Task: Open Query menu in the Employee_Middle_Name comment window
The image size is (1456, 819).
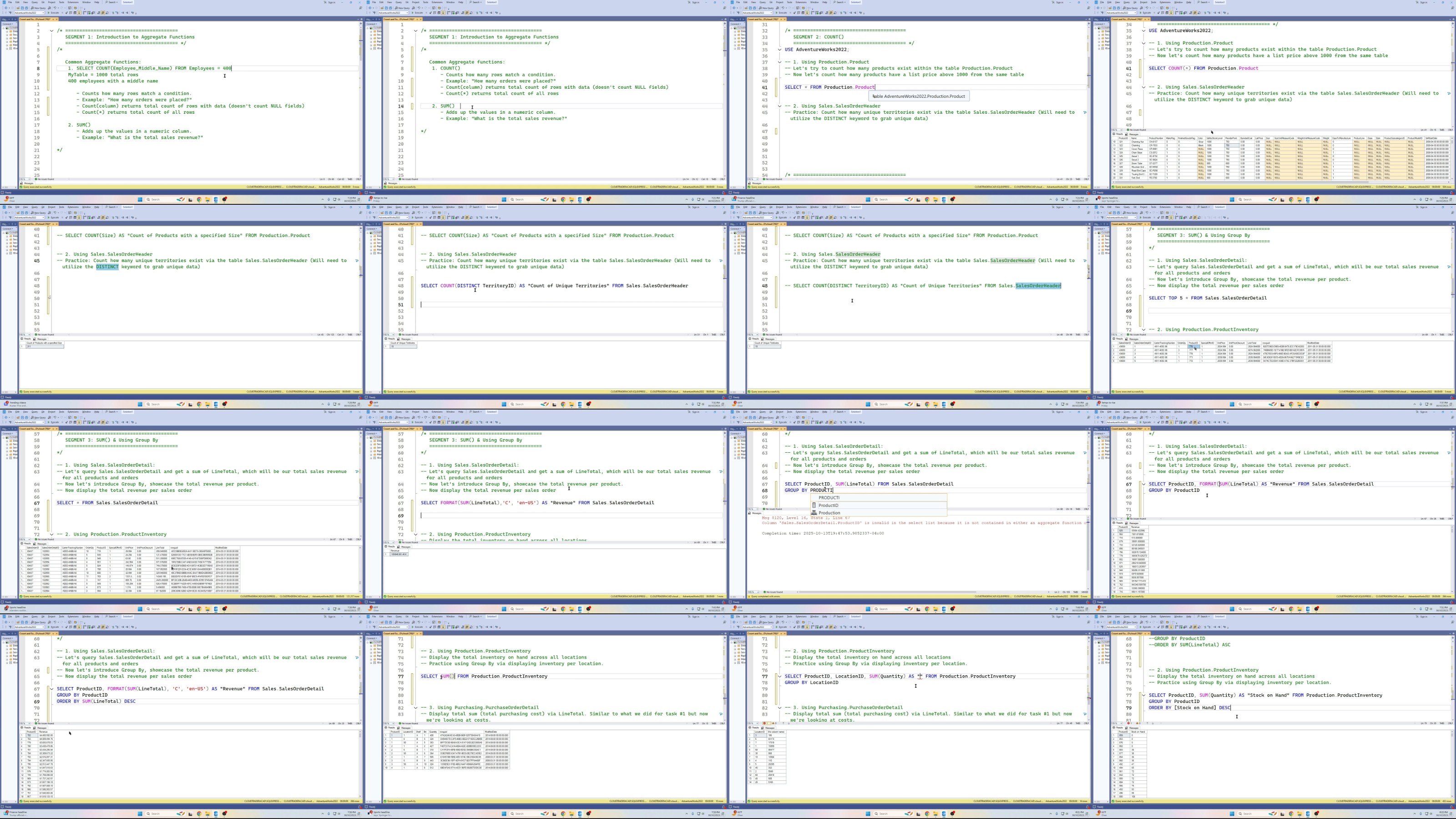Action: [35, 2]
